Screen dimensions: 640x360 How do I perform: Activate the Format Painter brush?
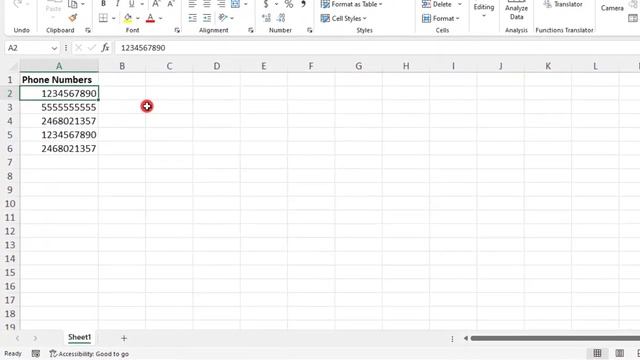coord(73,18)
